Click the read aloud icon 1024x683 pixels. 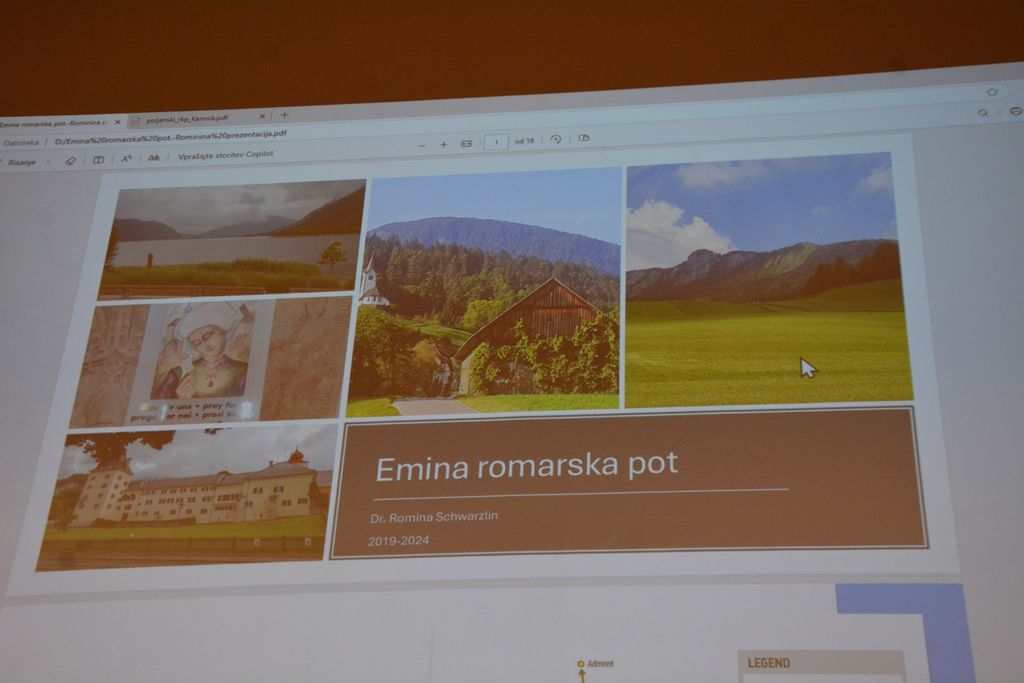pos(153,157)
